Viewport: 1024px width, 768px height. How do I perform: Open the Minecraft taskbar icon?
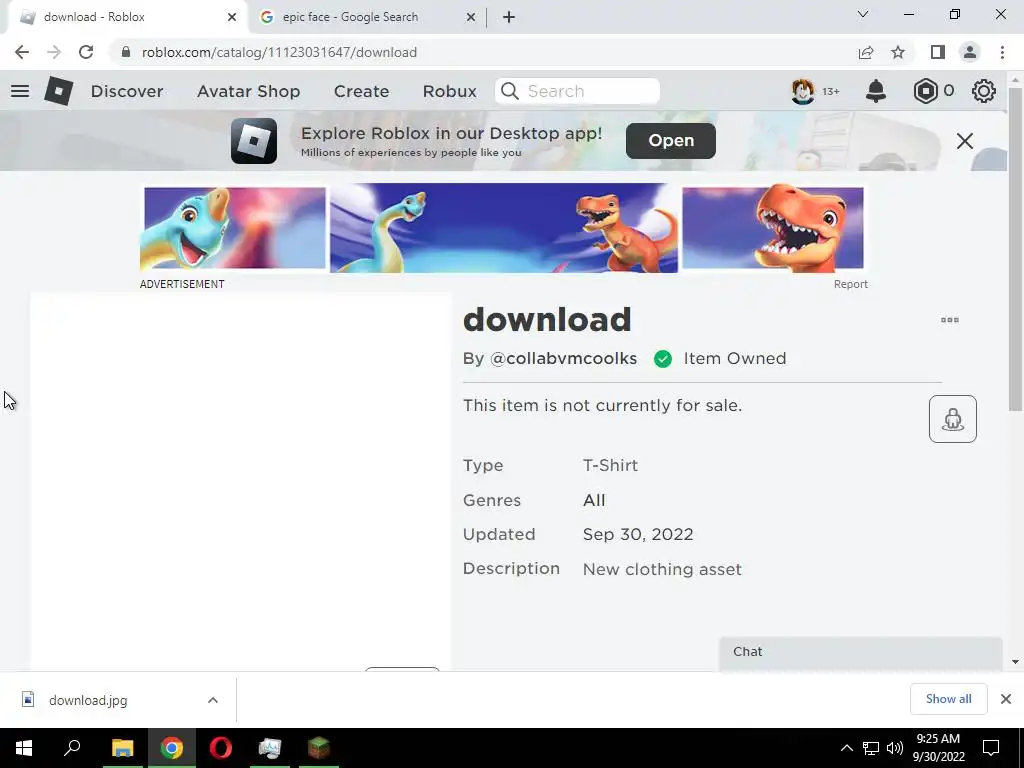pos(319,748)
